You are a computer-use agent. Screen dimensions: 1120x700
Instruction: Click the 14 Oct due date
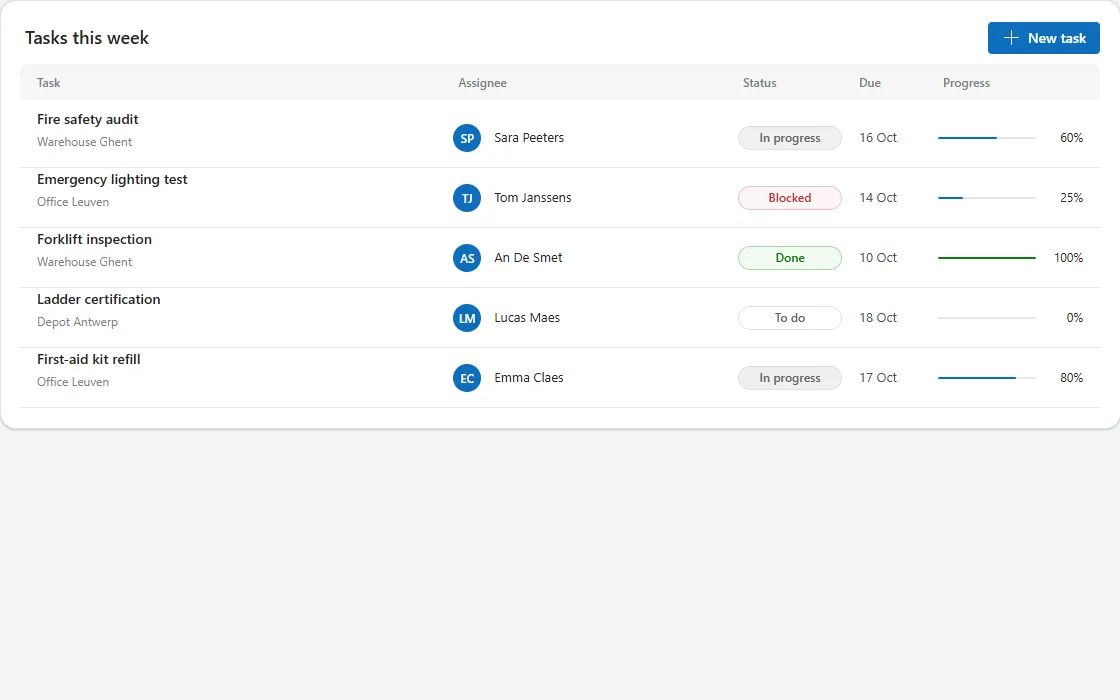pyautogui.click(x=878, y=198)
